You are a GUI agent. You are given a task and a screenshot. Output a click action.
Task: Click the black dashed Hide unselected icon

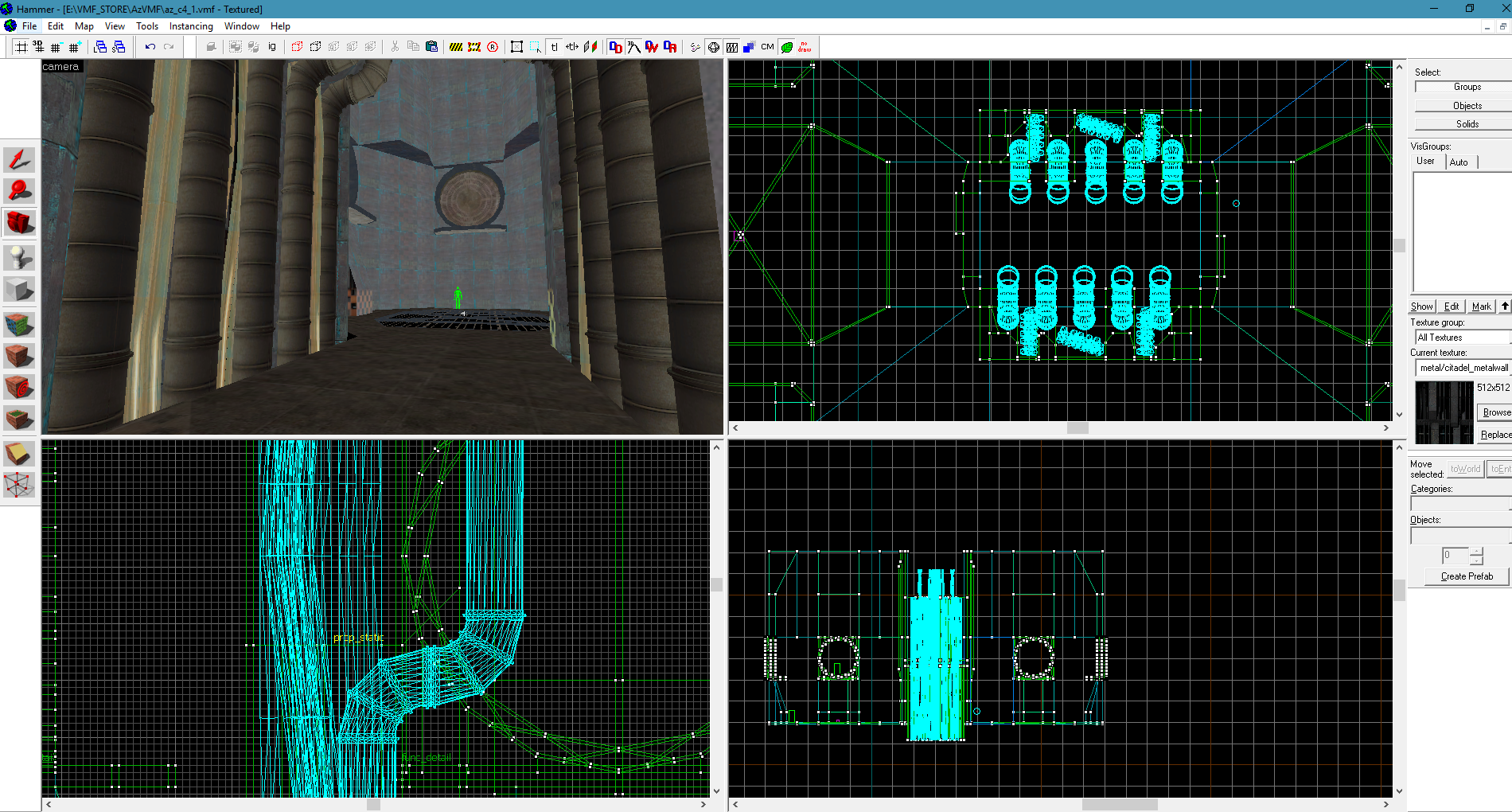click(x=315, y=47)
